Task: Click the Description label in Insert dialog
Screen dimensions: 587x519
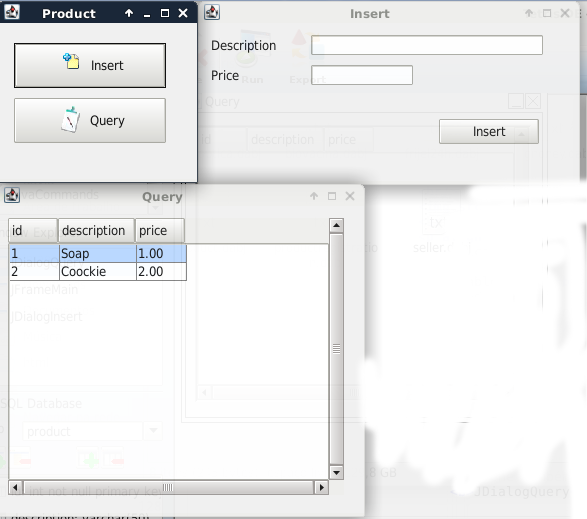Action: [243, 45]
